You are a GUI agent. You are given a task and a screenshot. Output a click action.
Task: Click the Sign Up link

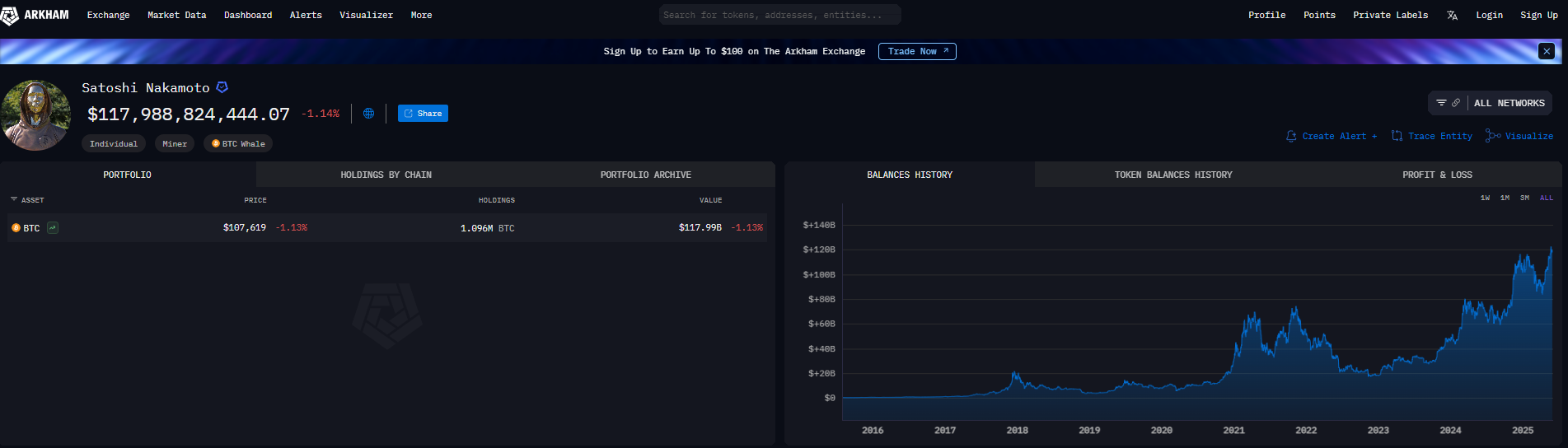tap(1538, 15)
